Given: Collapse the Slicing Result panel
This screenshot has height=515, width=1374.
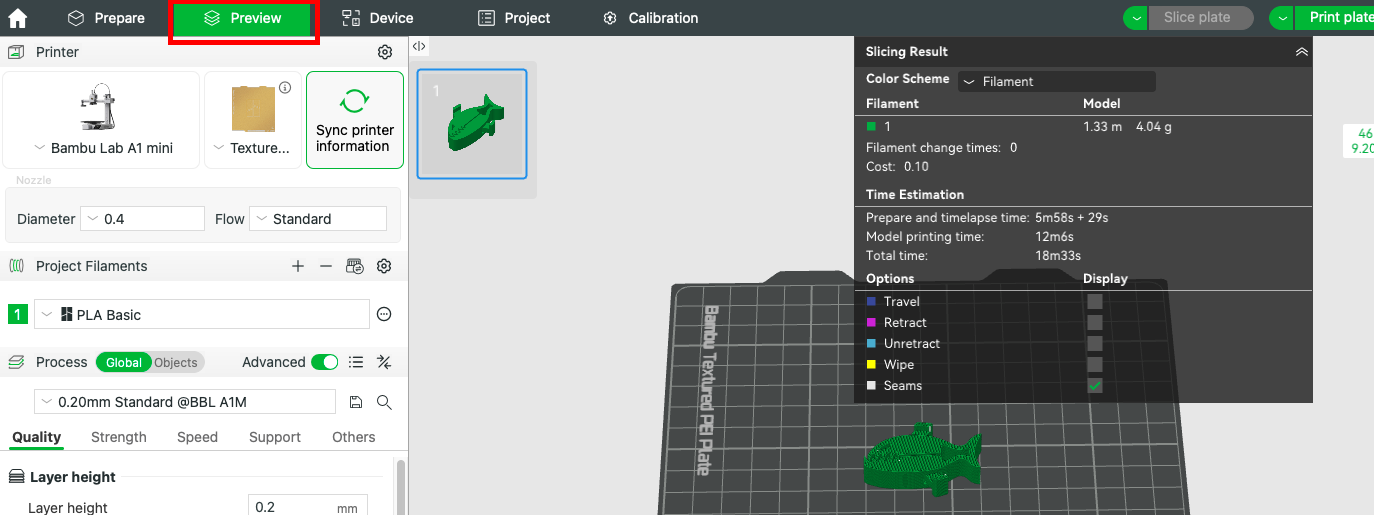Looking at the screenshot, I should tap(1301, 51).
